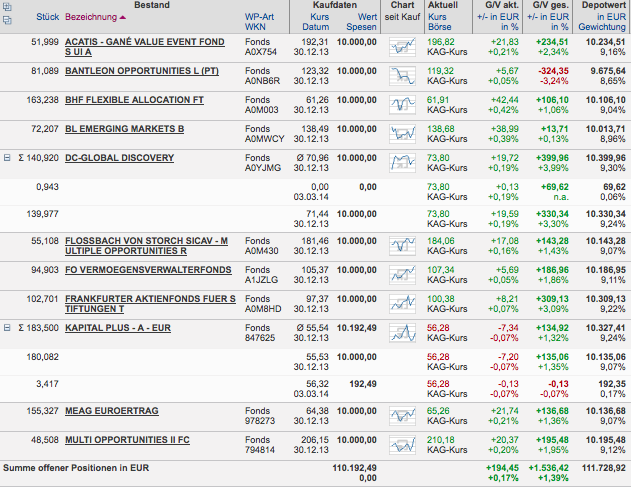Image resolution: width=631 pixels, height=487 pixels.
Task: Open MEAG EUROERTRAG fund page
Action: 112,411
